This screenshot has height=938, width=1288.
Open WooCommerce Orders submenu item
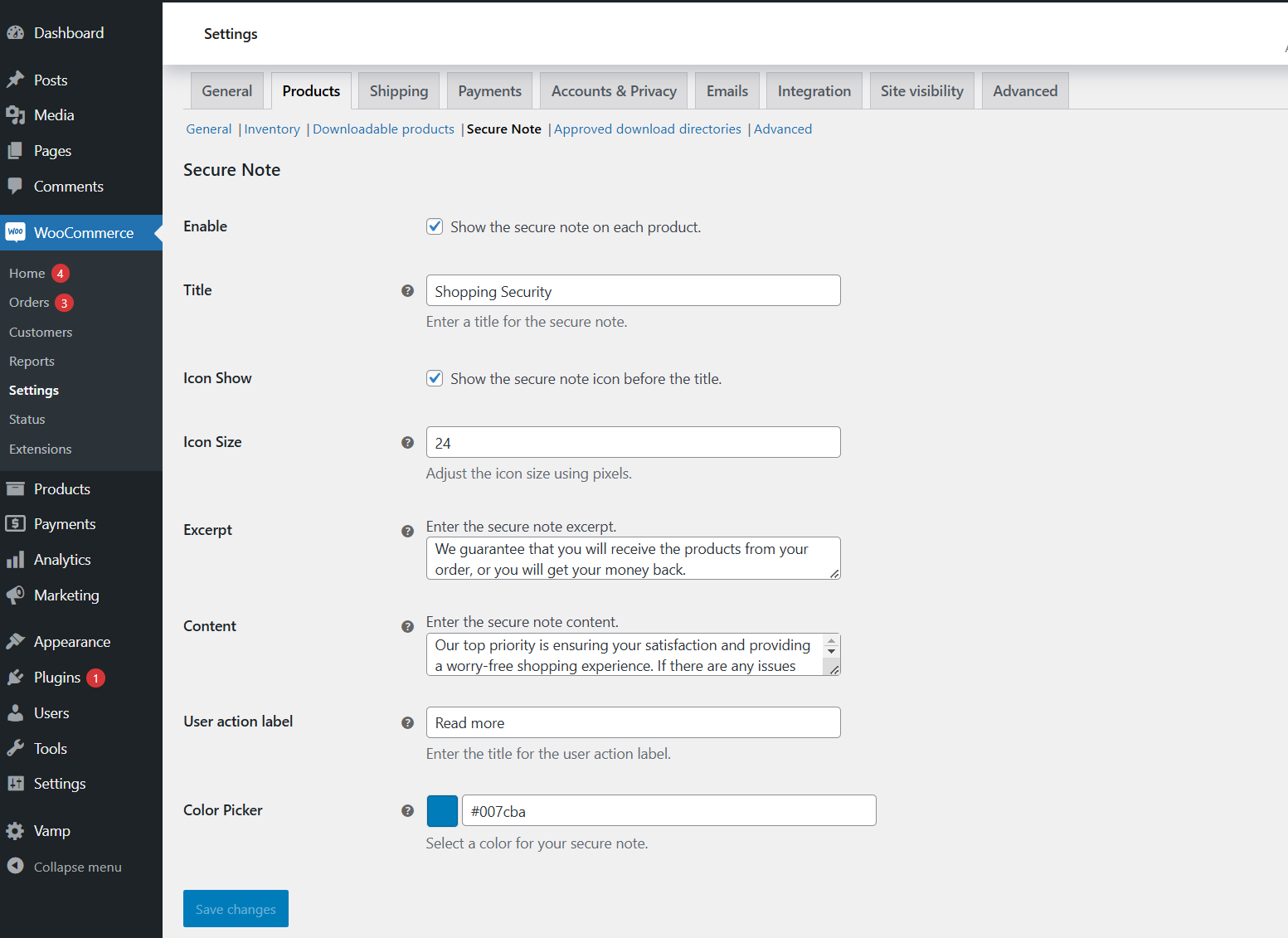point(29,303)
